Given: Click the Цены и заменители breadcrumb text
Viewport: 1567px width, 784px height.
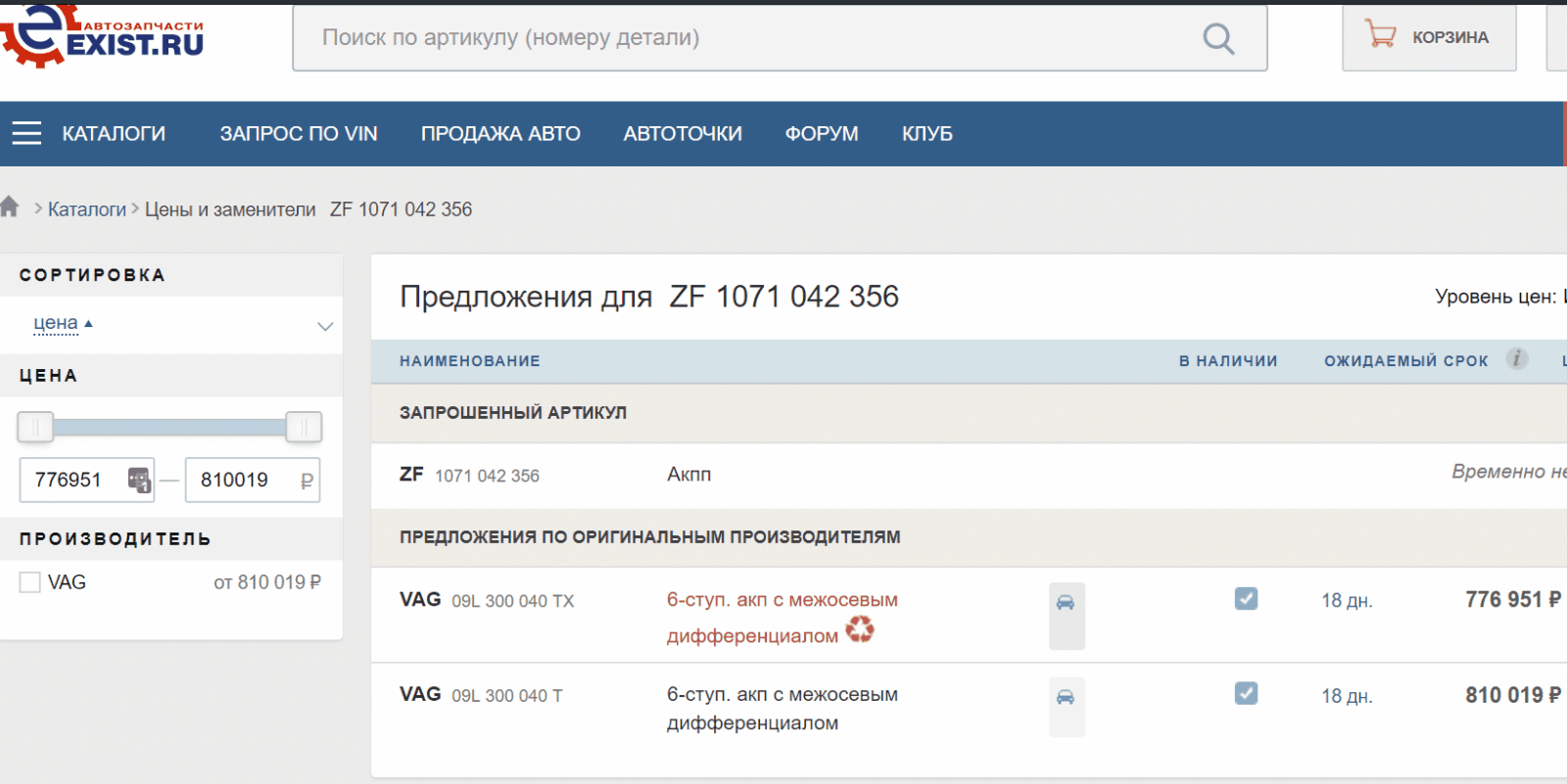Looking at the screenshot, I should point(230,209).
